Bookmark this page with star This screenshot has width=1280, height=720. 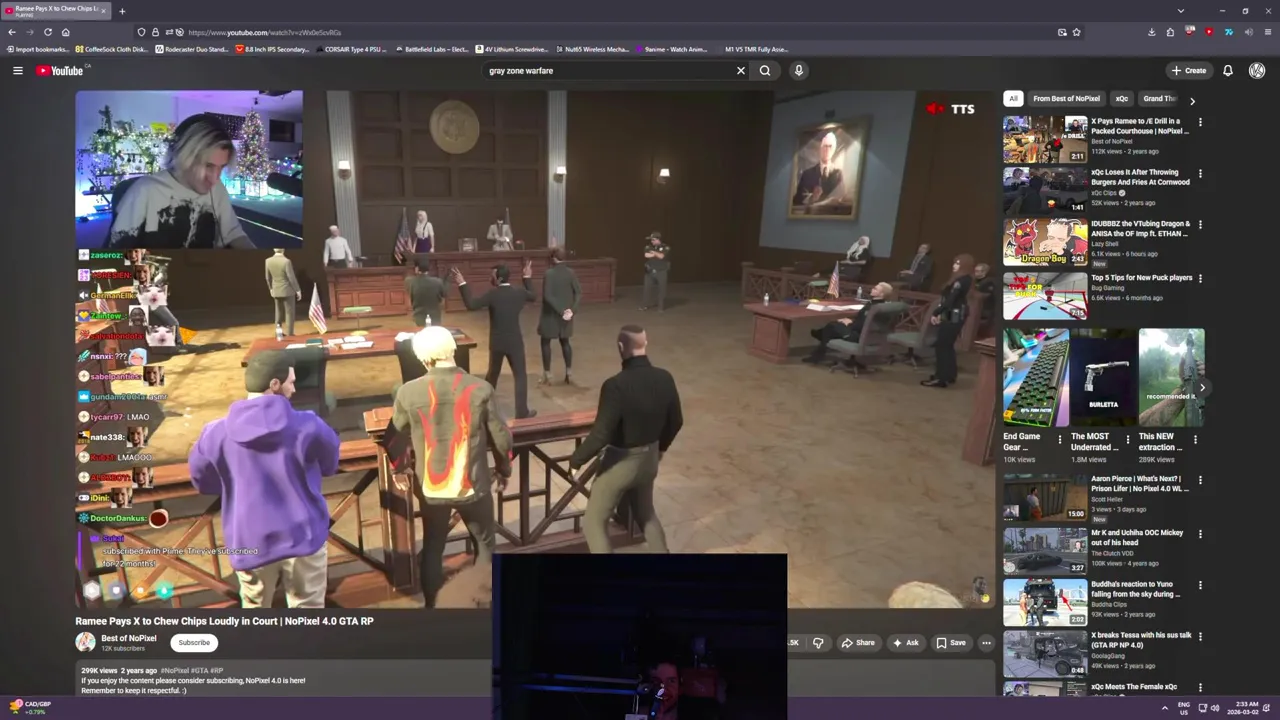pyautogui.click(x=1076, y=32)
